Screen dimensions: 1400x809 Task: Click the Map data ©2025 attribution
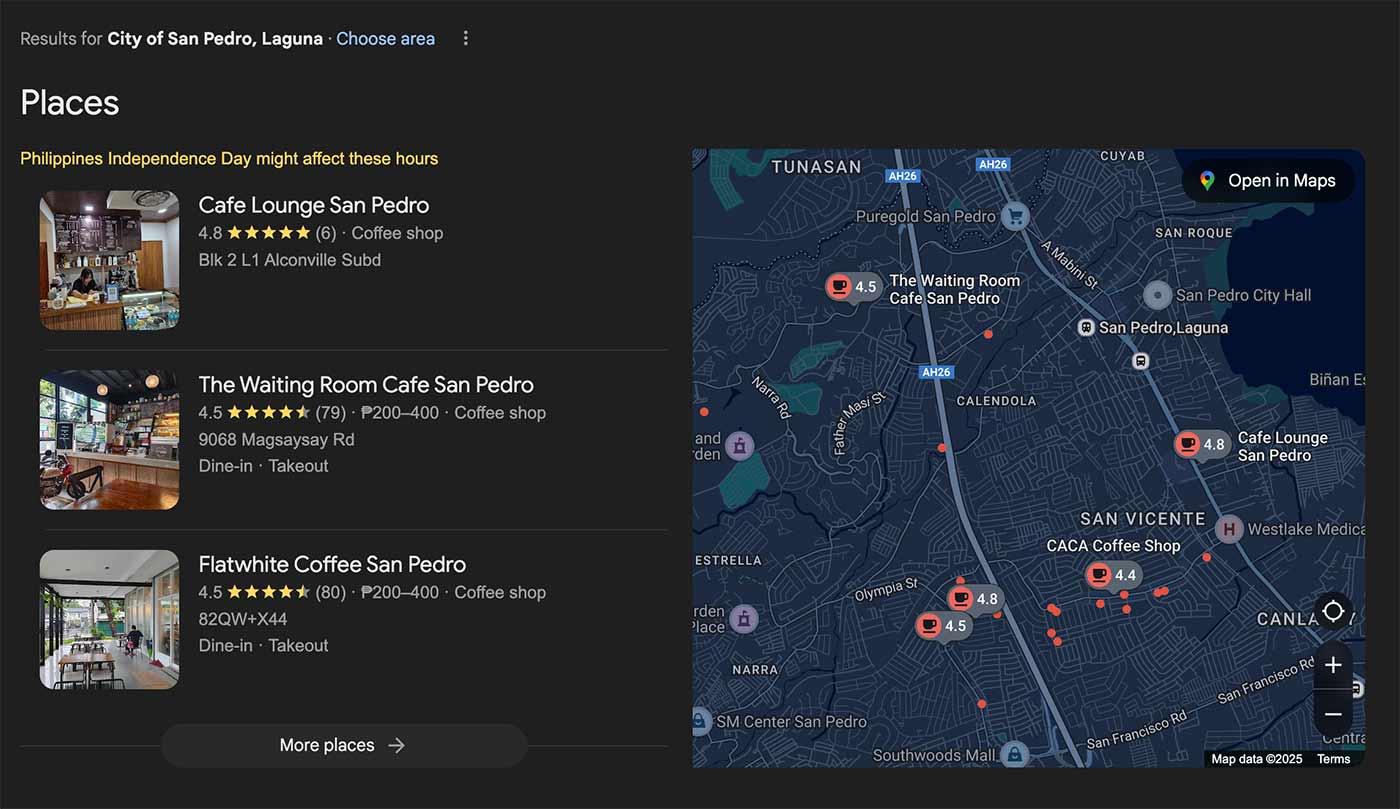1257,759
